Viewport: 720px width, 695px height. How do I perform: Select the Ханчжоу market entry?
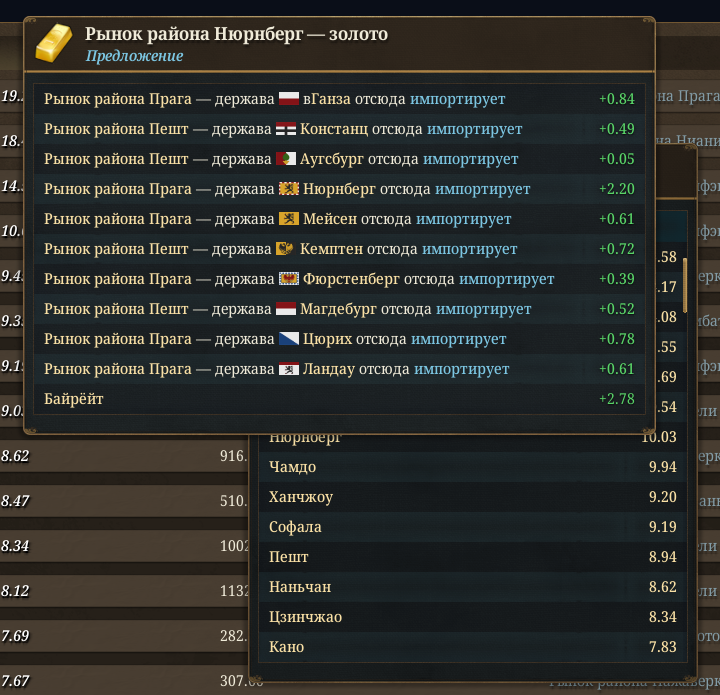(x=473, y=497)
